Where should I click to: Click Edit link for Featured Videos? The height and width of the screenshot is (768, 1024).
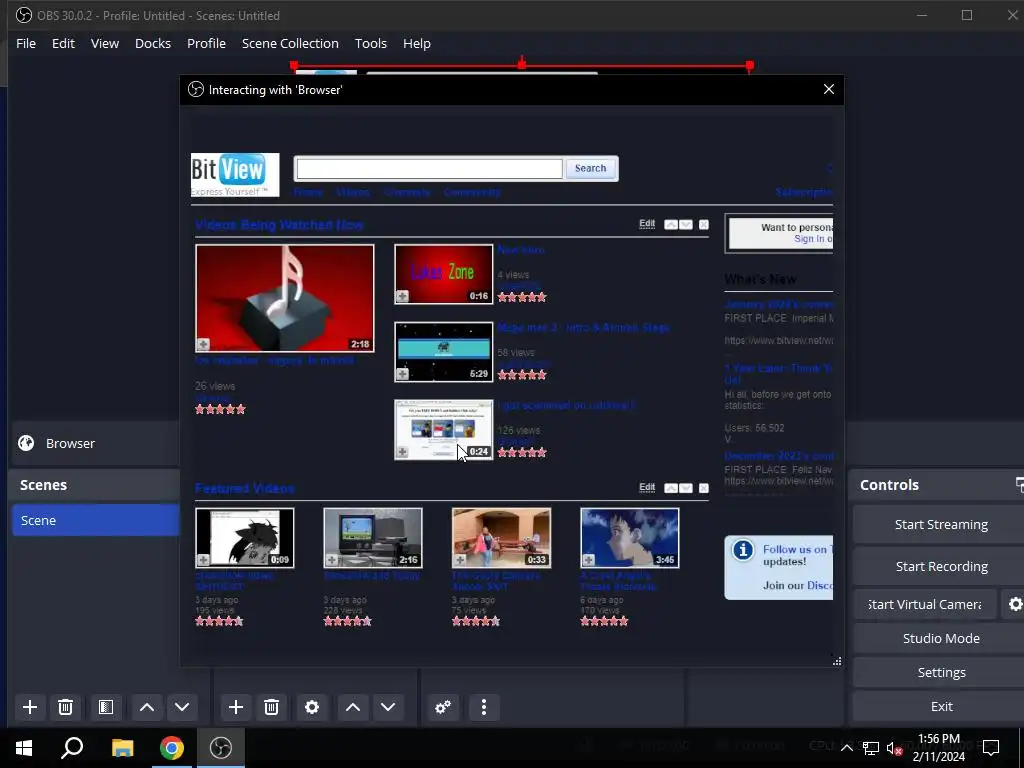pos(647,488)
